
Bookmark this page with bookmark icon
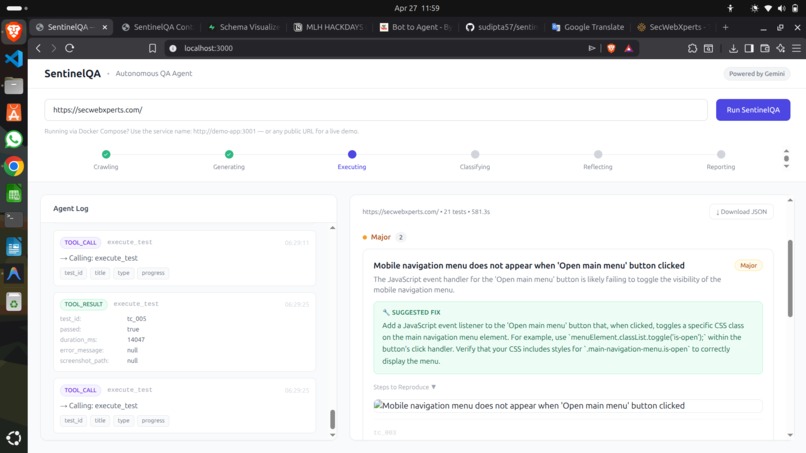coord(152,48)
